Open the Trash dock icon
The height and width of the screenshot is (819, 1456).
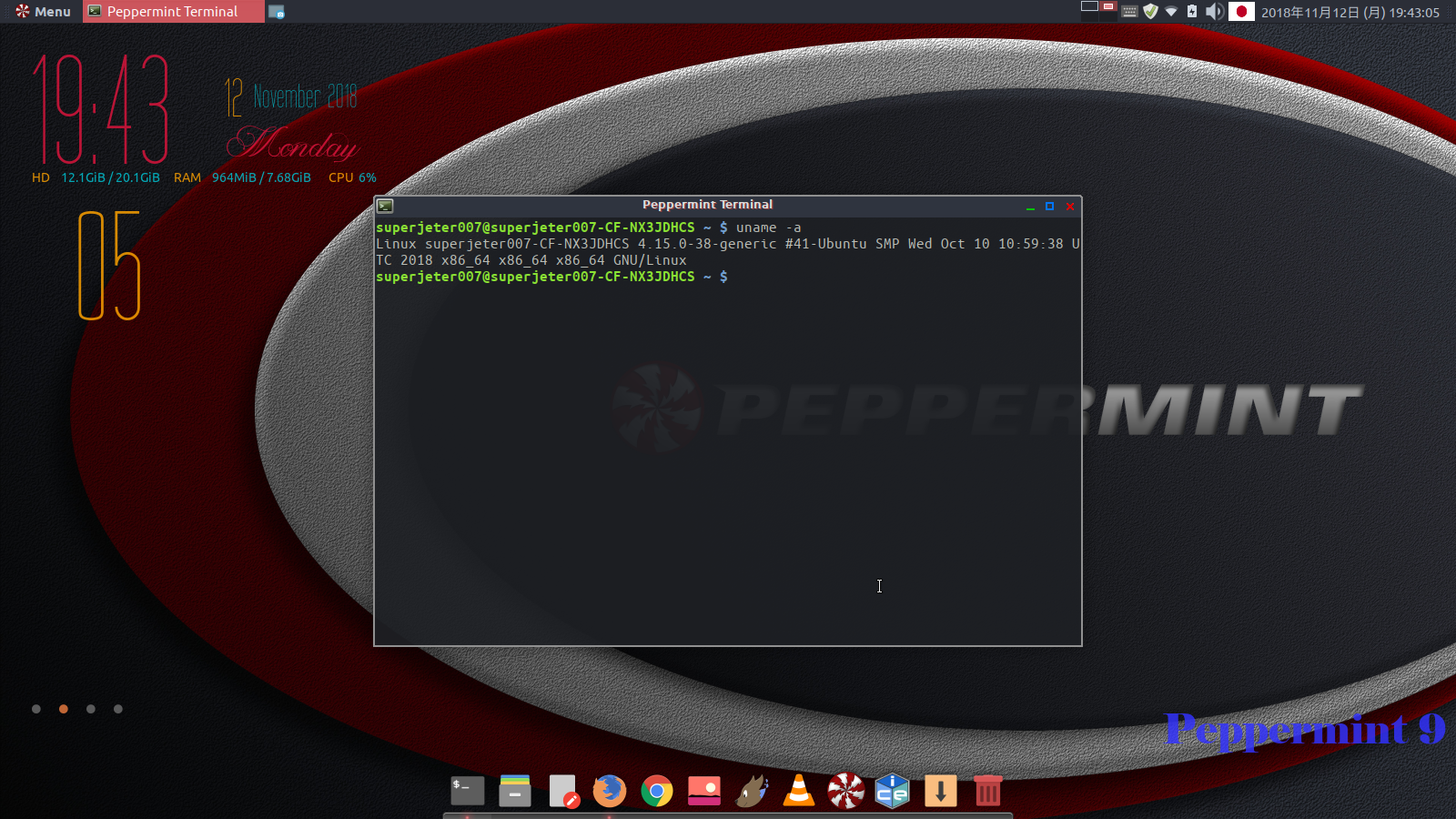[988, 791]
